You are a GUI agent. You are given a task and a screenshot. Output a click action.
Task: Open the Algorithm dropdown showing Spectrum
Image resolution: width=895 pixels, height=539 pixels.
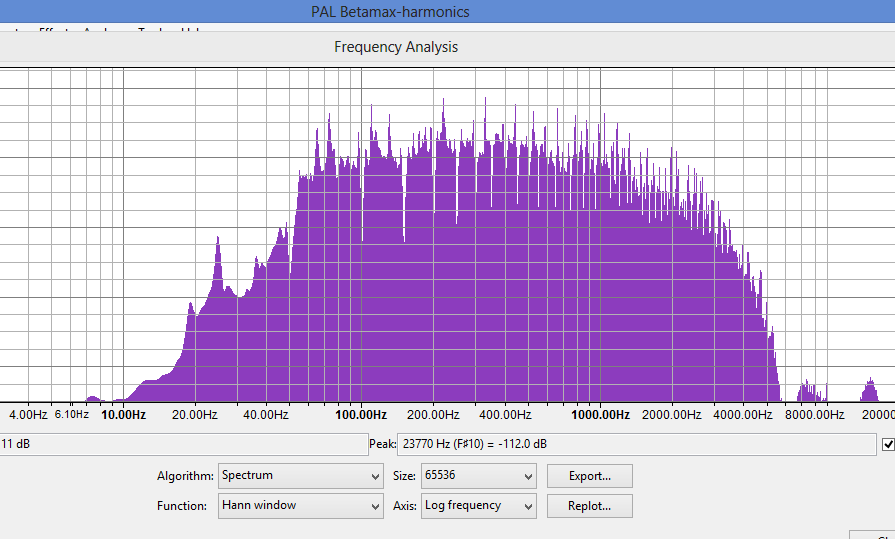(x=300, y=476)
